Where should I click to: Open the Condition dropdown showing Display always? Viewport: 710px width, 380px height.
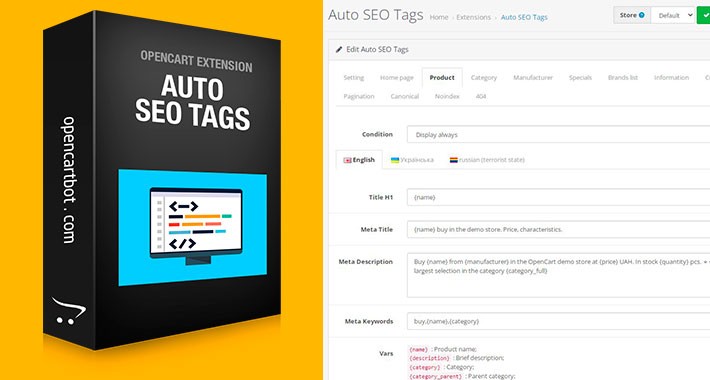(x=558, y=135)
